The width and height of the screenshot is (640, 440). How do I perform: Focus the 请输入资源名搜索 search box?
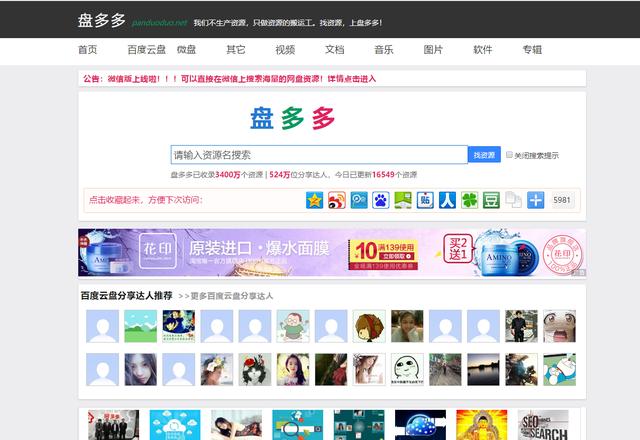point(319,155)
